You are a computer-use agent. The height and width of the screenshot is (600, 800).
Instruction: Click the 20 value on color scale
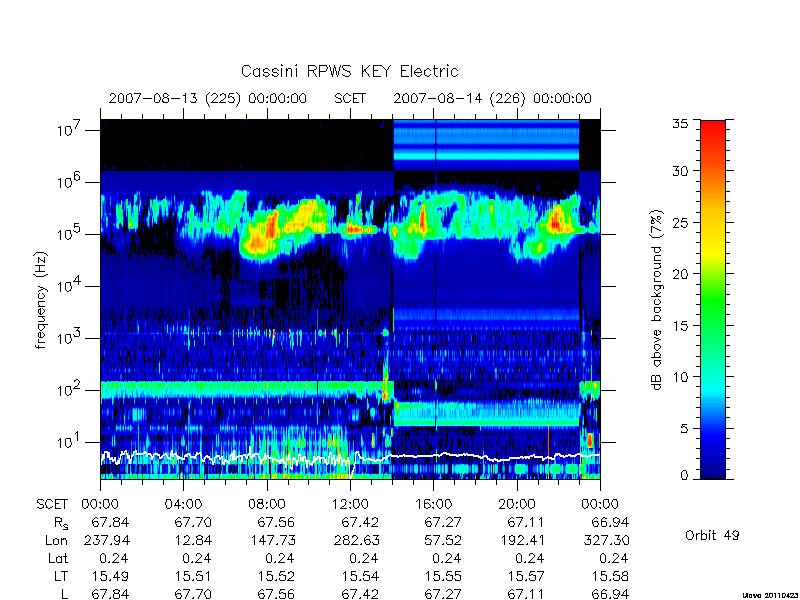pos(680,274)
